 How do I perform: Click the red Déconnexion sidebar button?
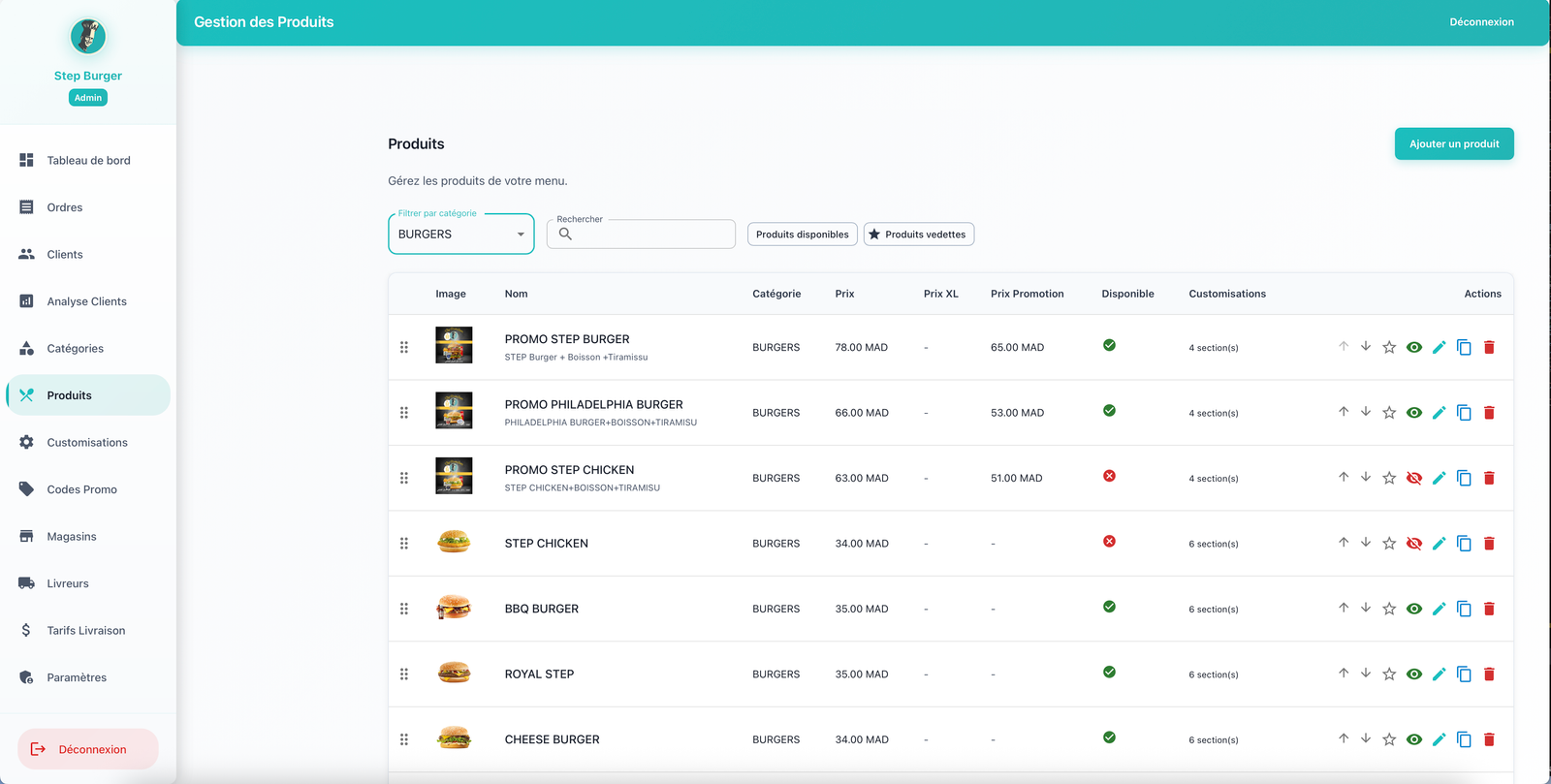88,749
